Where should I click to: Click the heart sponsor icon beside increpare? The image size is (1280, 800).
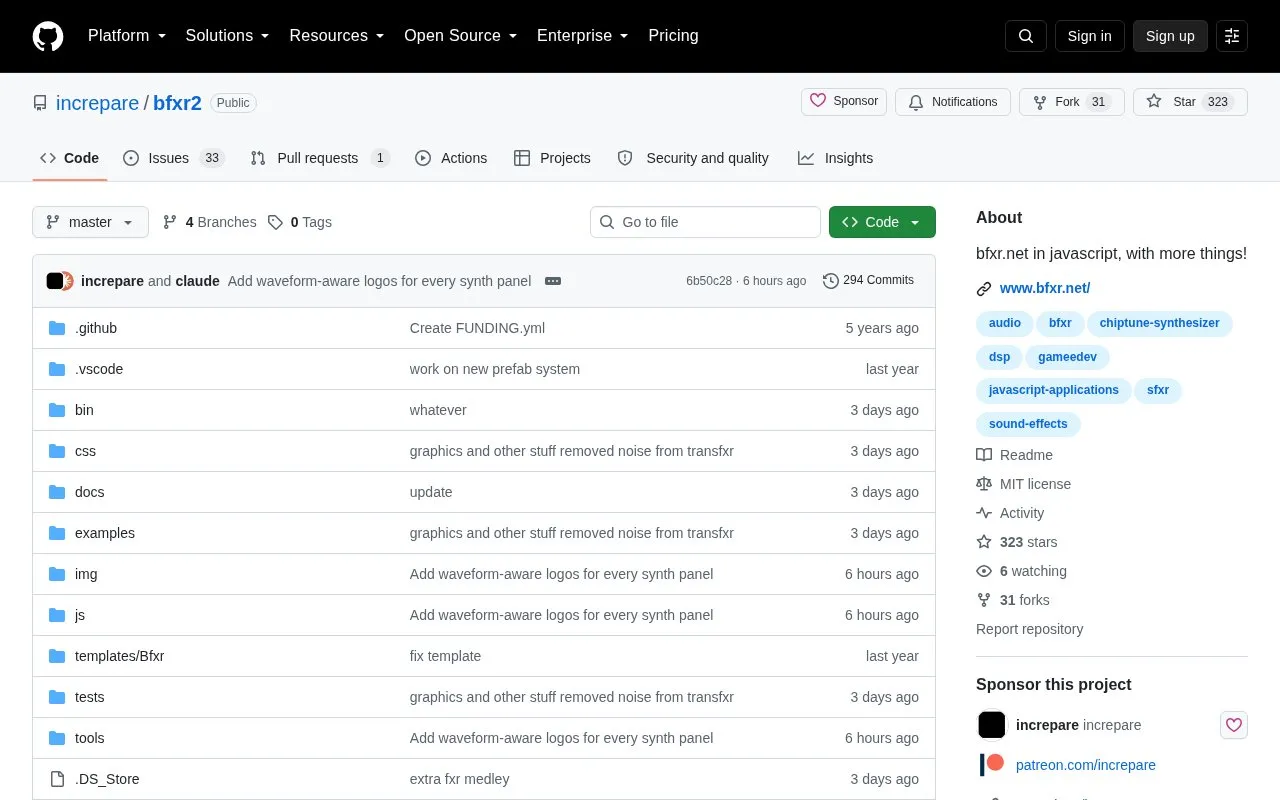click(x=1234, y=725)
